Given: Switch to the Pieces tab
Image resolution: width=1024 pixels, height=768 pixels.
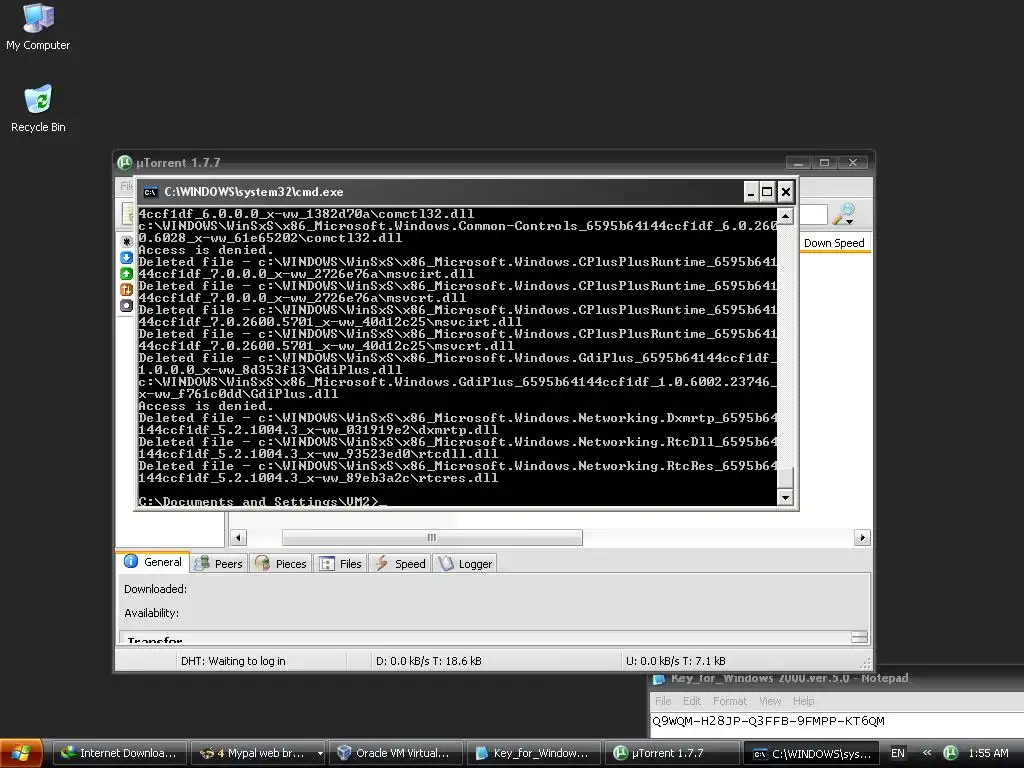Looking at the screenshot, I should (x=281, y=564).
